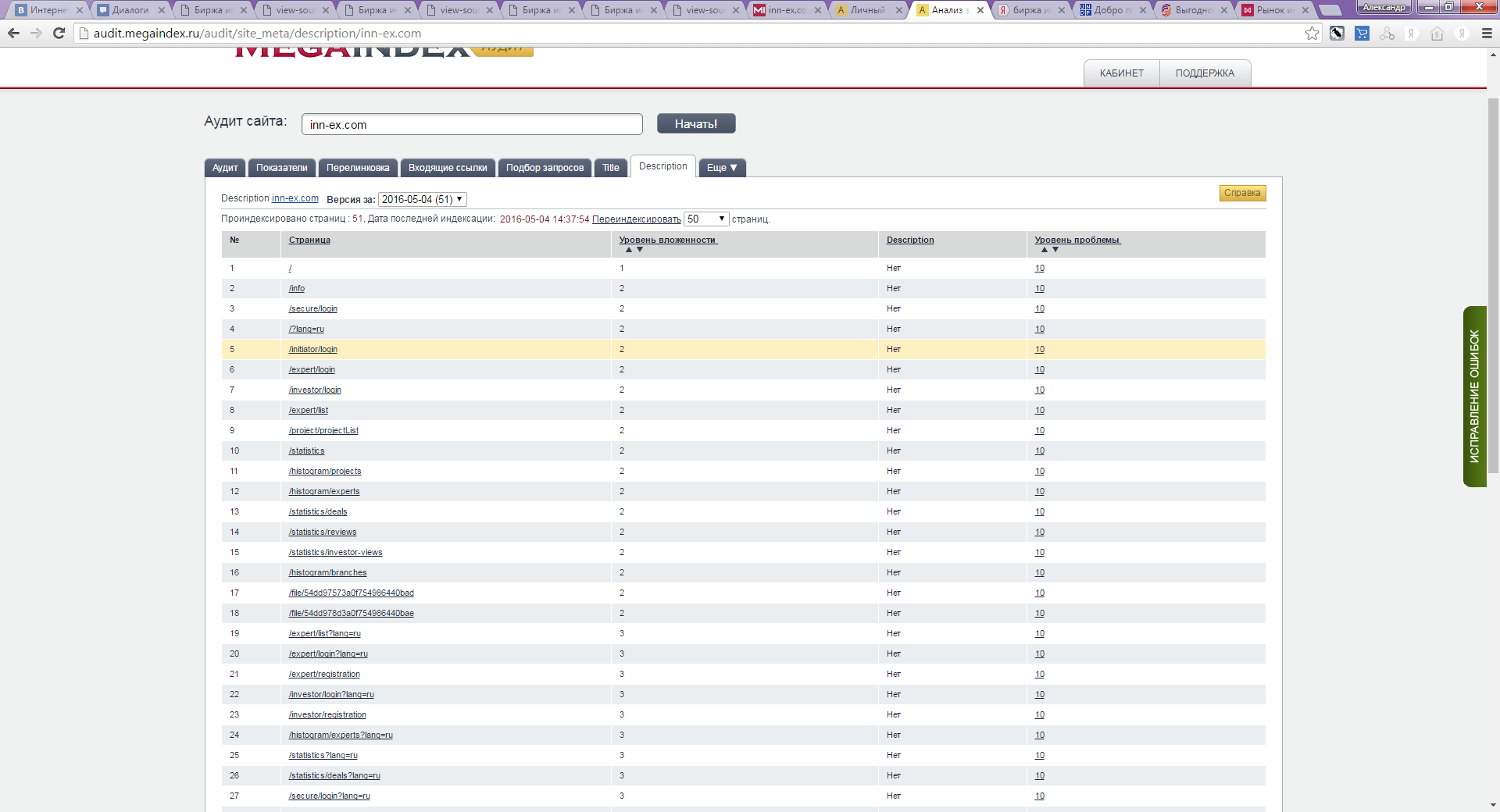Screen dimensions: 1500x812
Task: Click the shopping cart extension icon
Action: tap(1362, 34)
